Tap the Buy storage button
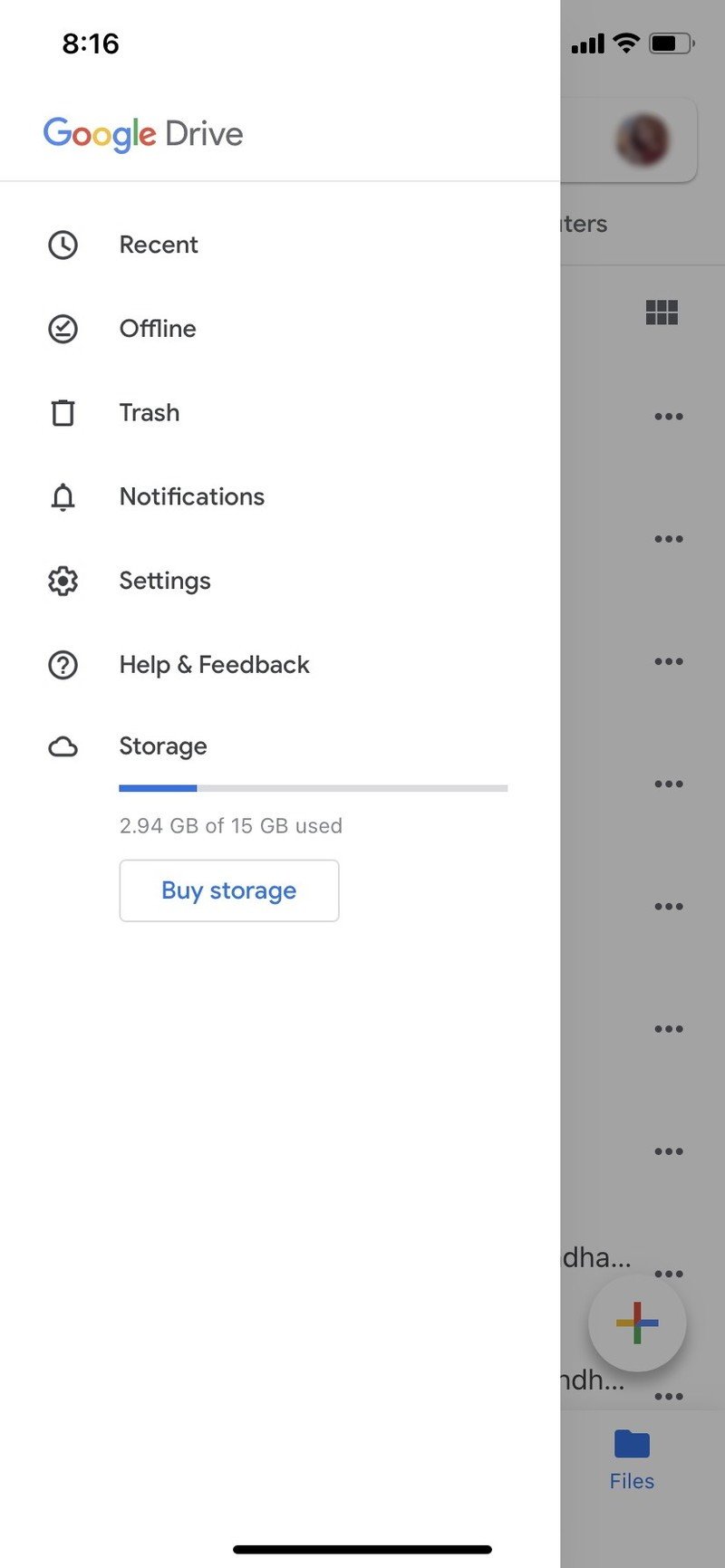The image size is (725, 1568). coord(228,890)
